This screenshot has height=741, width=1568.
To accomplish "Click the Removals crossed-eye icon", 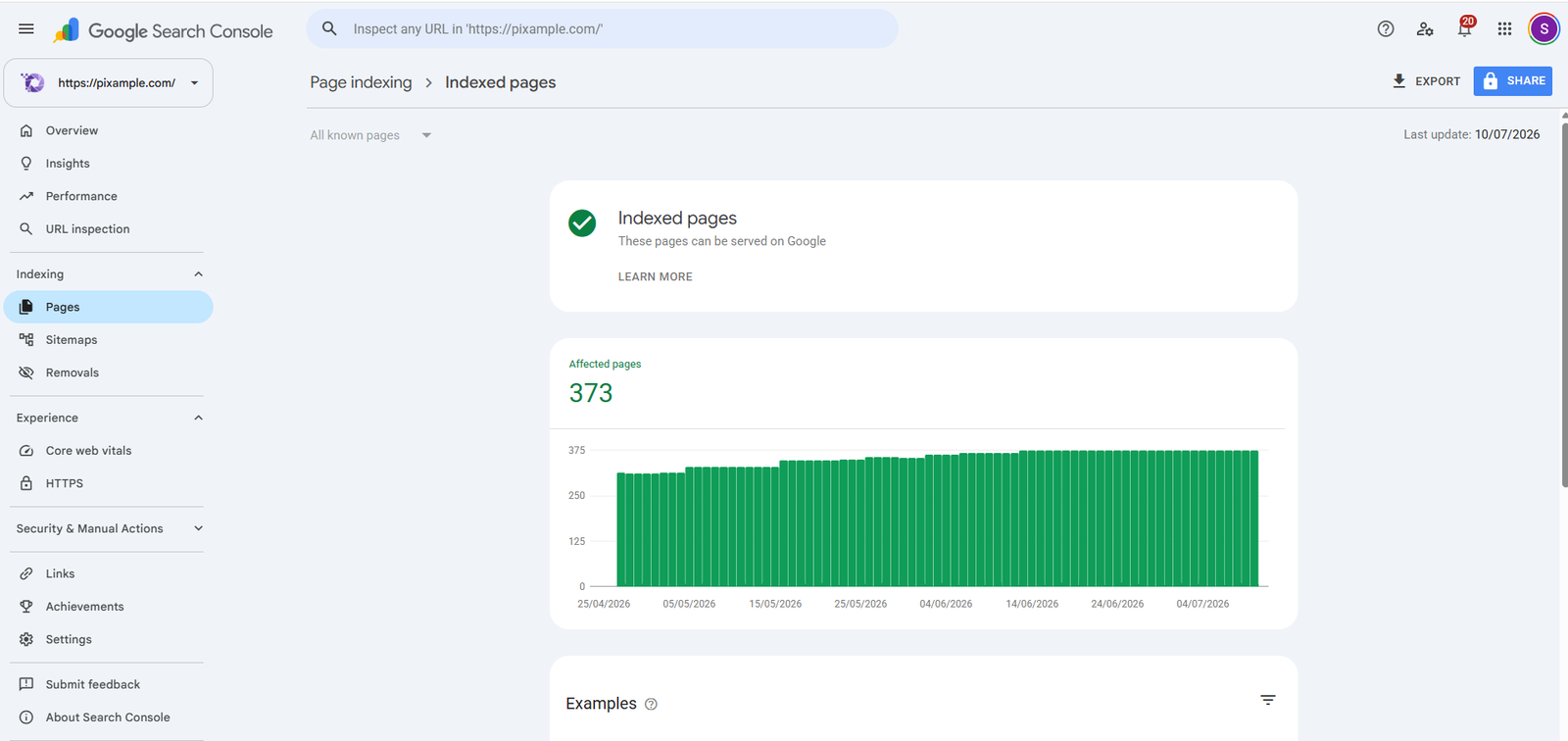I will pos(26,372).
